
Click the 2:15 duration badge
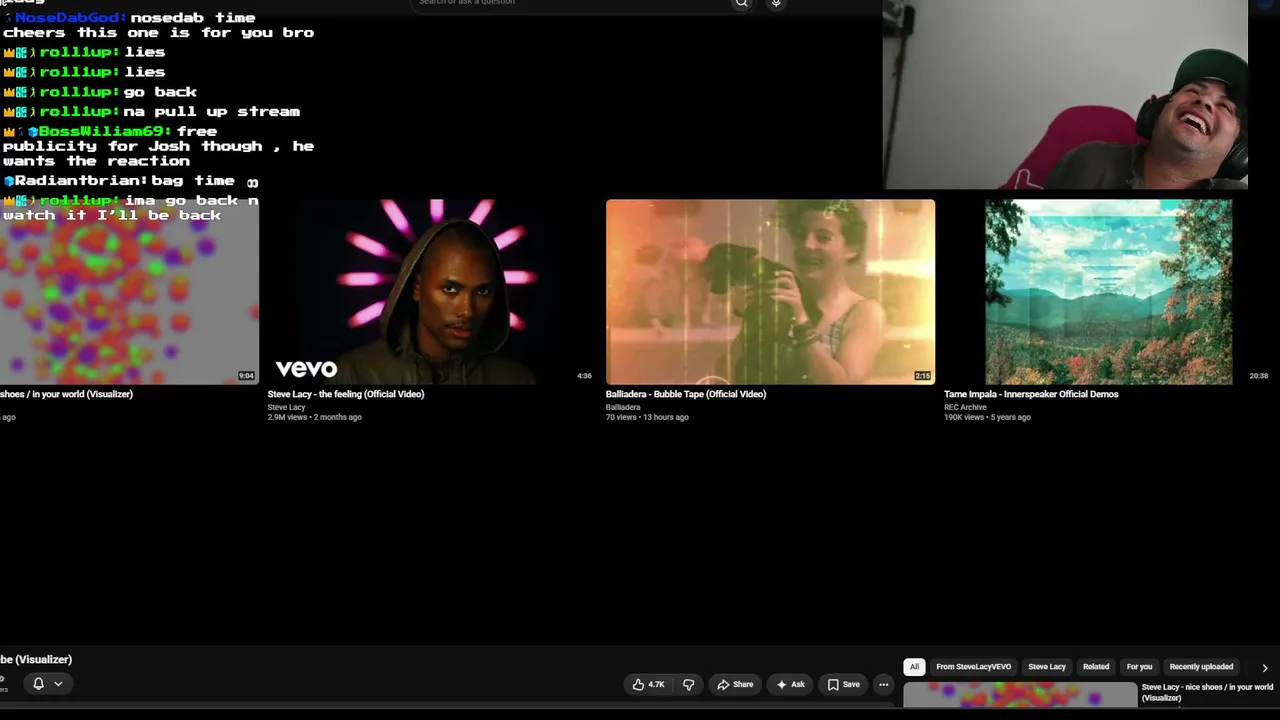pos(923,376)
